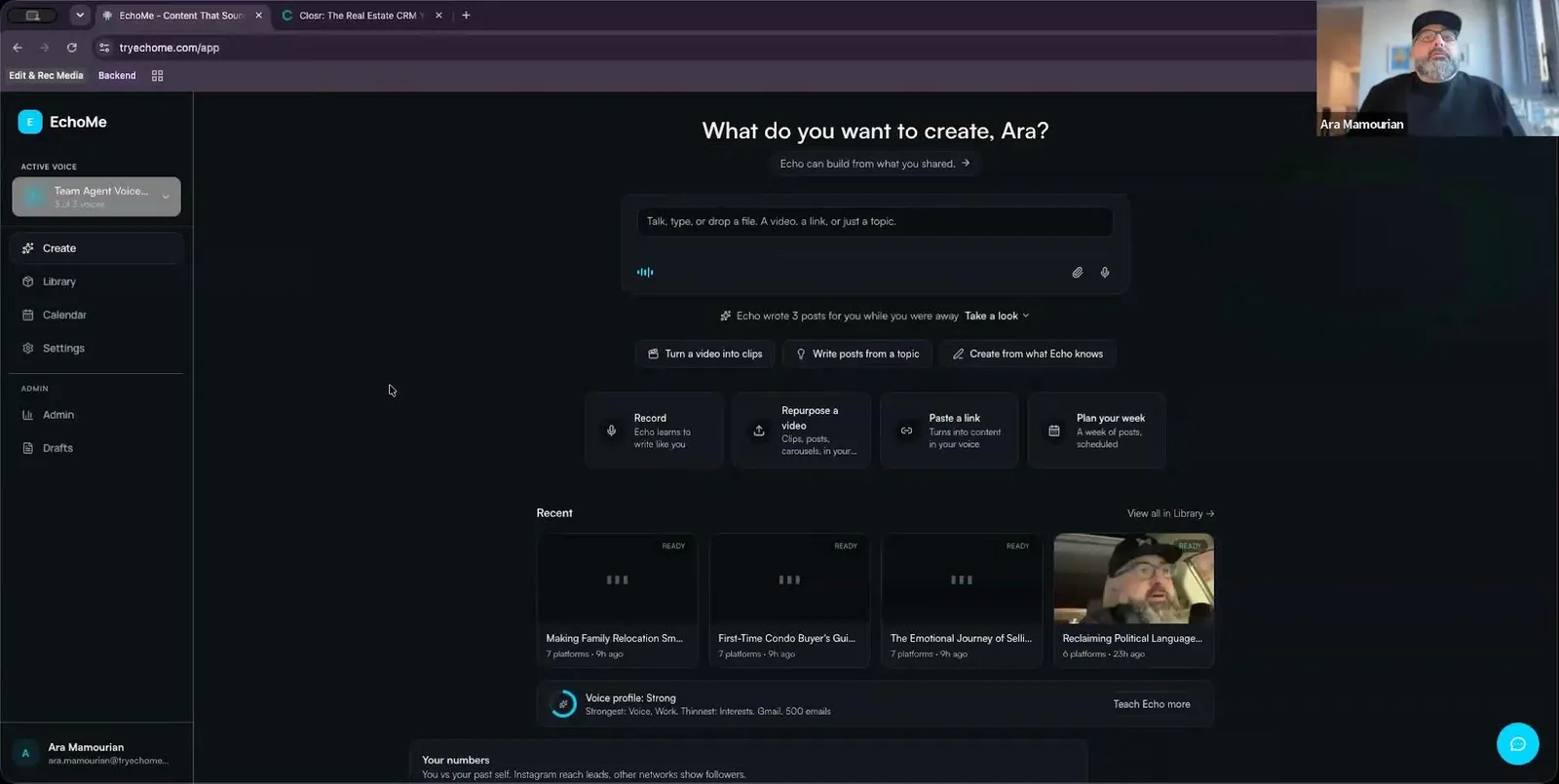Open View all in Library link
This screenshot has width=1559, height=784.
1170,513
